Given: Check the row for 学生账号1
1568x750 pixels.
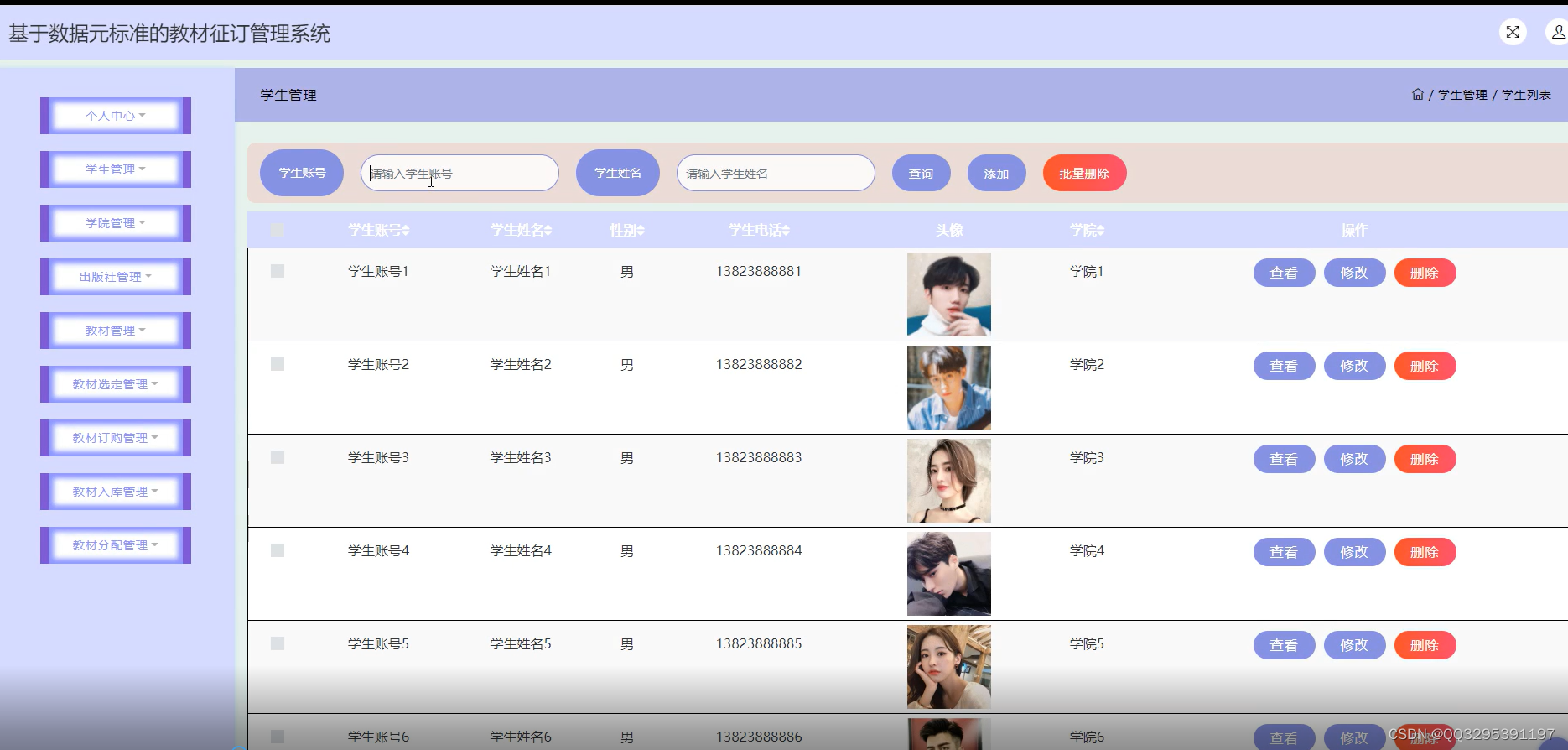Looking at the screenshot, I should pos(278,271).
